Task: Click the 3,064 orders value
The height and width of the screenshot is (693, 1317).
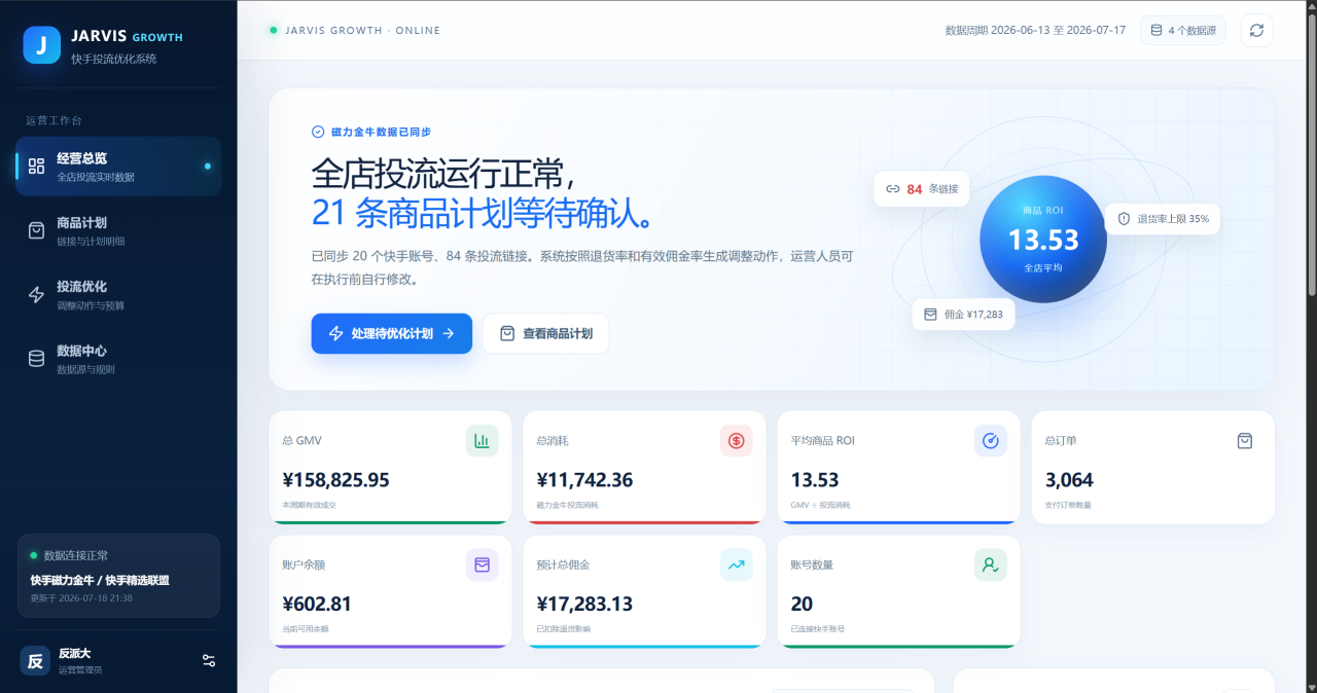Action: click(1067, 480)
